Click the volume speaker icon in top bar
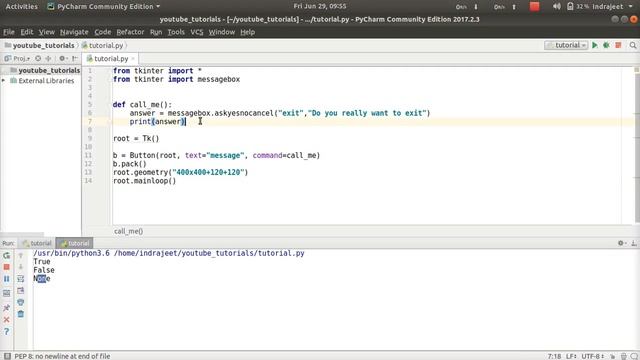The image size is (640, 360). pyautogui.click(x=556, y=7)
